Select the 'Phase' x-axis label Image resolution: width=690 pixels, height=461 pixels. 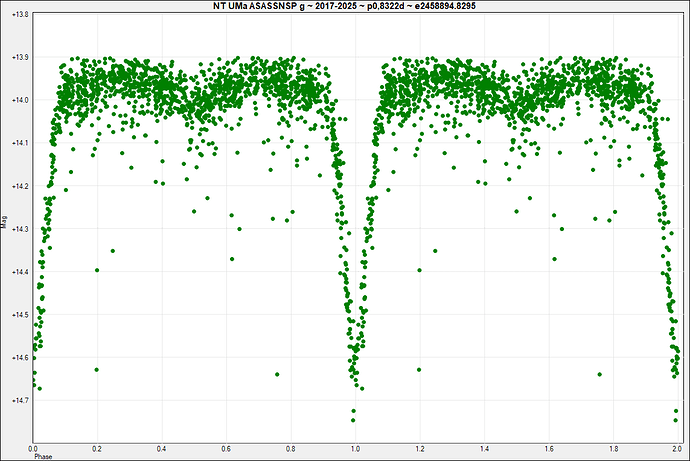click(43, 457)
